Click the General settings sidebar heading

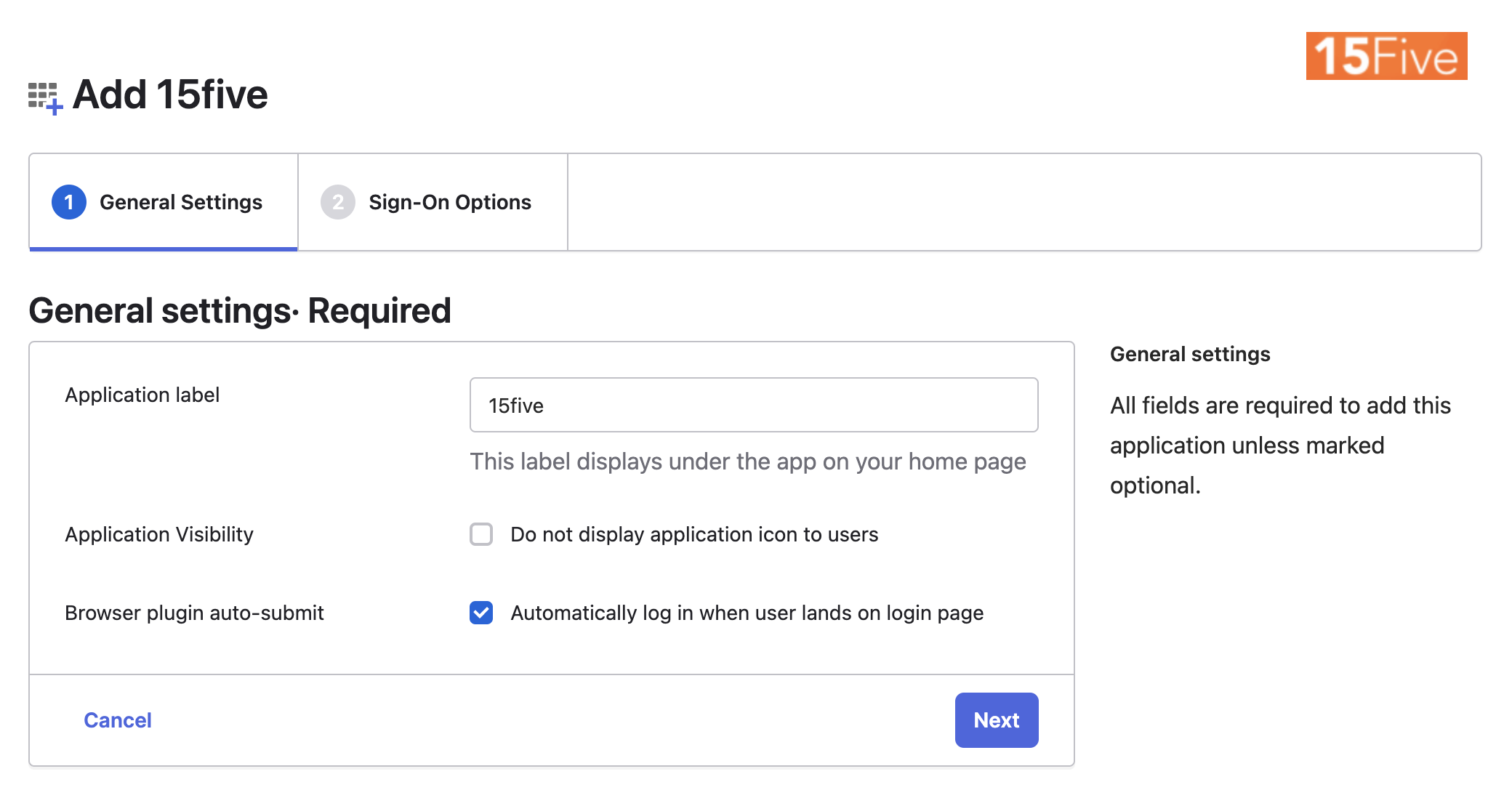click(x=1190, y=354)
